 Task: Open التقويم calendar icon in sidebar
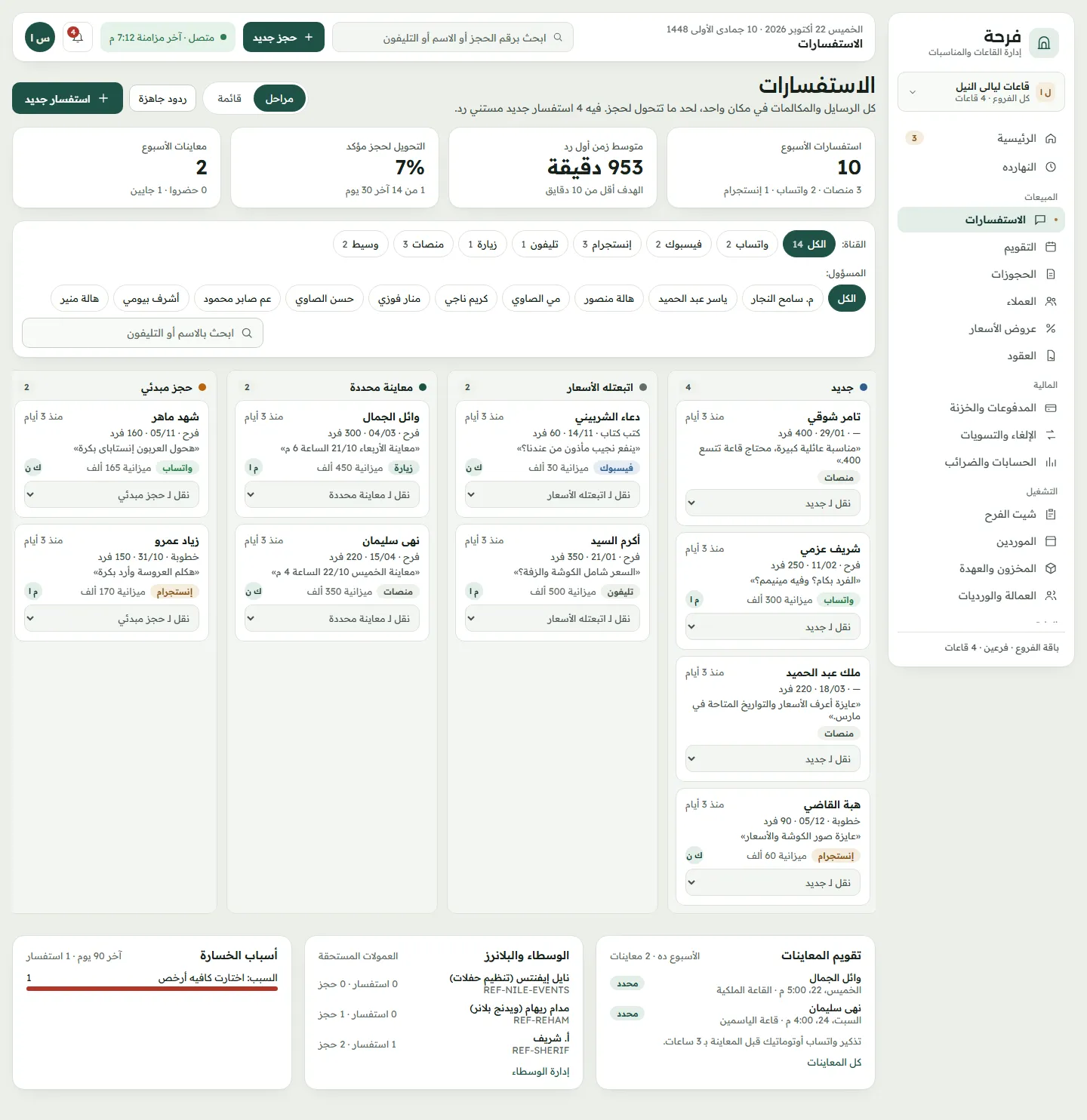1051,248
